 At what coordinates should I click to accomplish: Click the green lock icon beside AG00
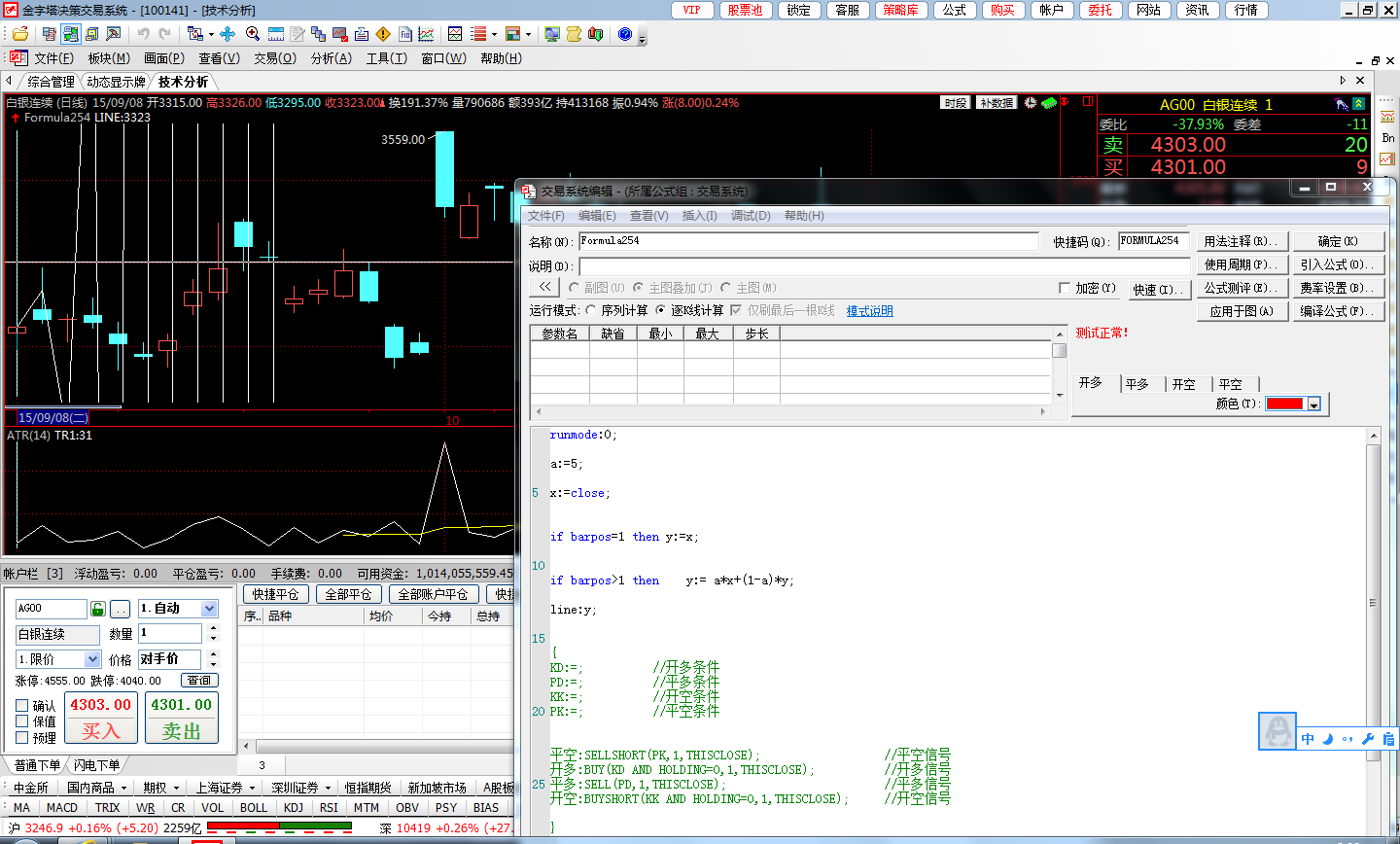click(97, 609)
